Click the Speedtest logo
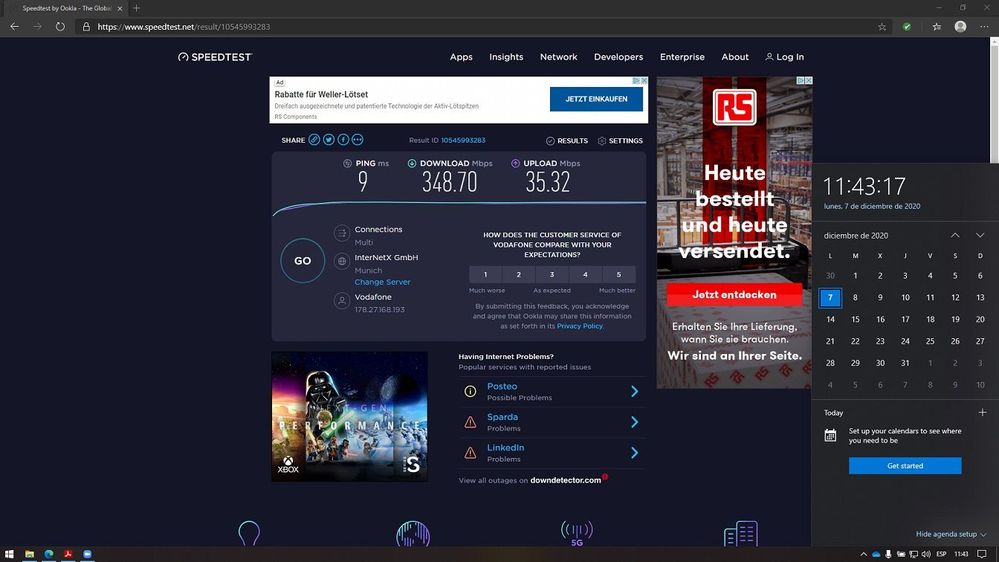 coord(215,57)
